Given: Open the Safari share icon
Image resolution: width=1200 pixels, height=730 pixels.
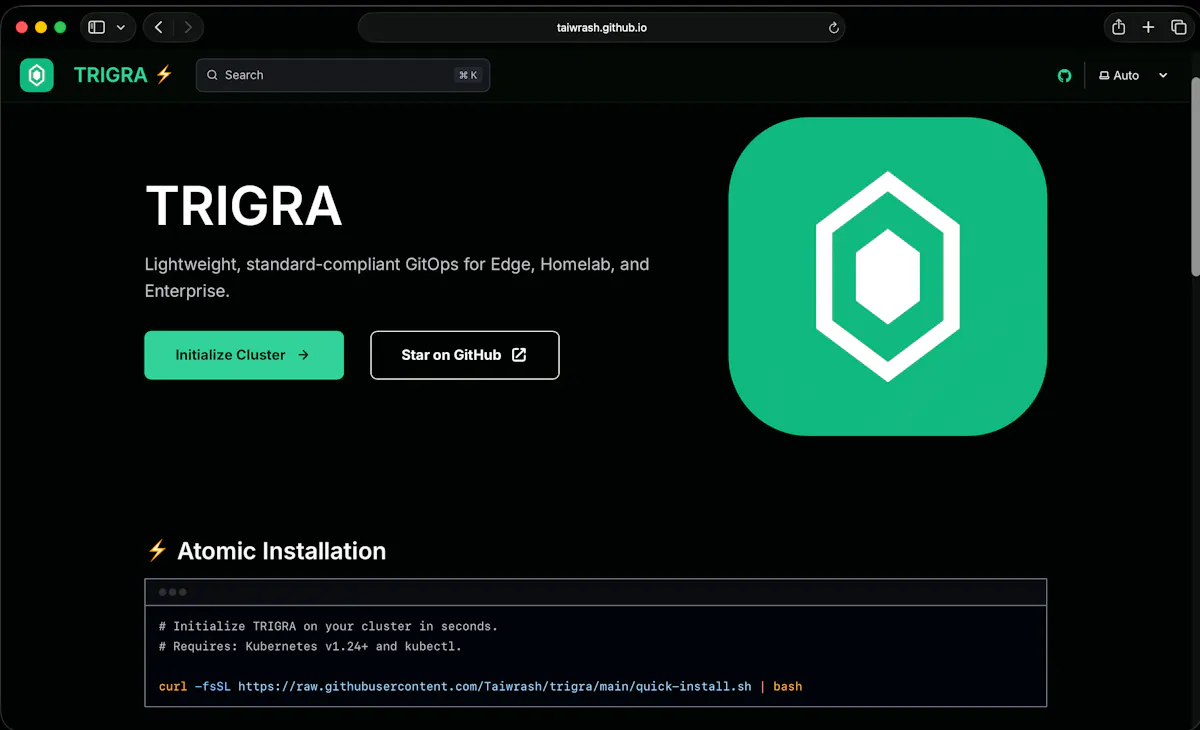Looking at the screenshot, I should (x=1119, y=27).
